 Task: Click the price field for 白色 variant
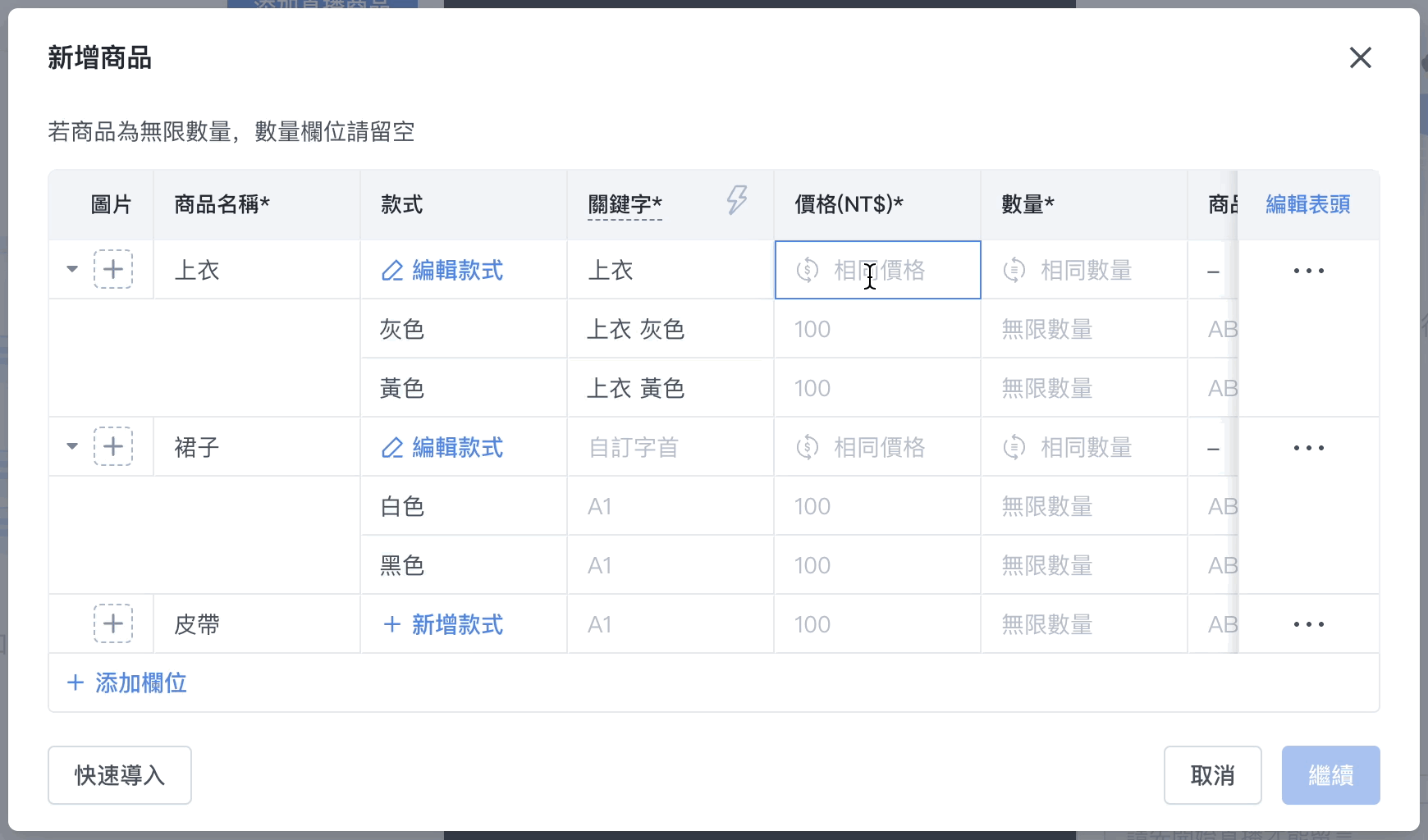(x=877, y=506)
